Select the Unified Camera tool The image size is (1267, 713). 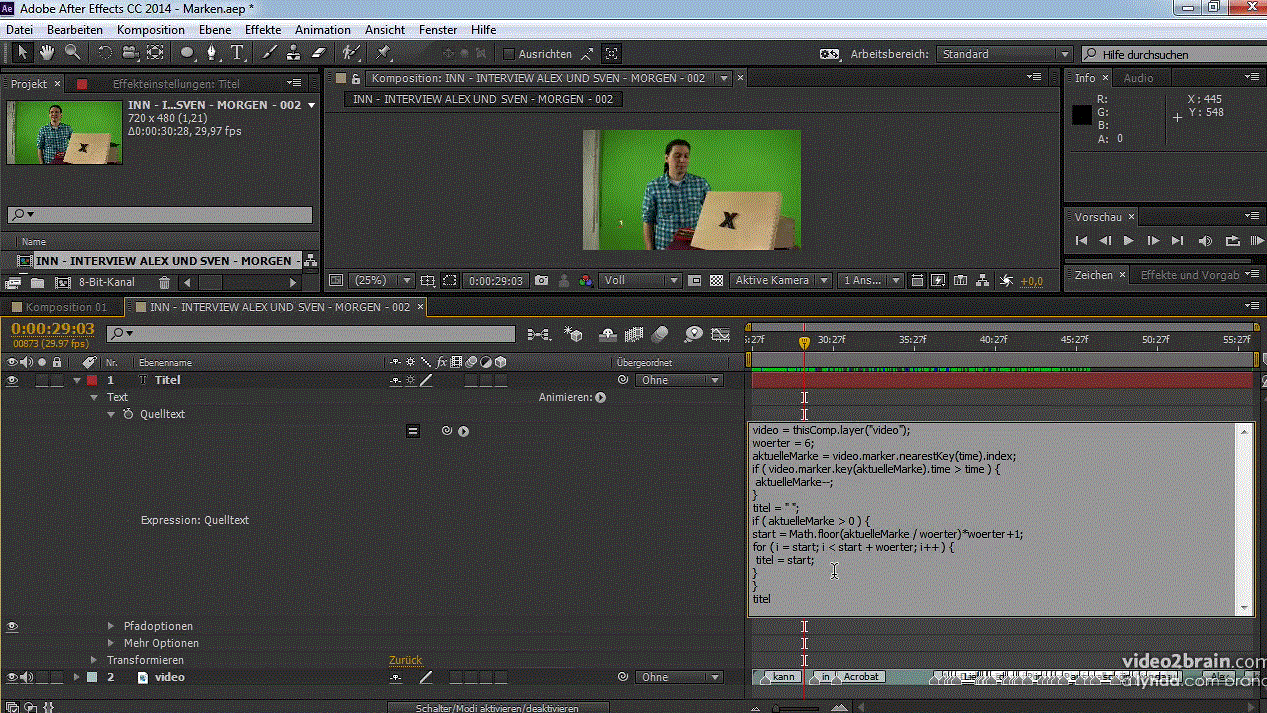point(131,53)
